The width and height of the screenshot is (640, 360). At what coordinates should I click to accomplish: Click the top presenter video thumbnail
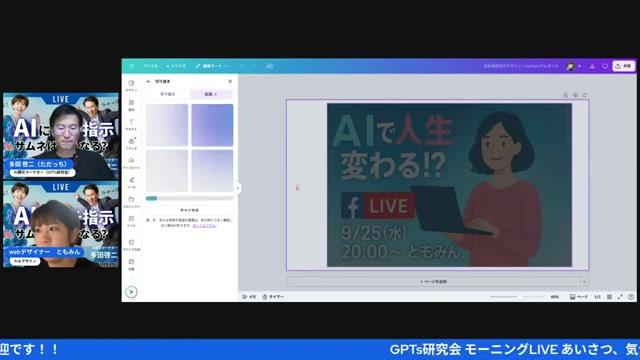(61, 136)
